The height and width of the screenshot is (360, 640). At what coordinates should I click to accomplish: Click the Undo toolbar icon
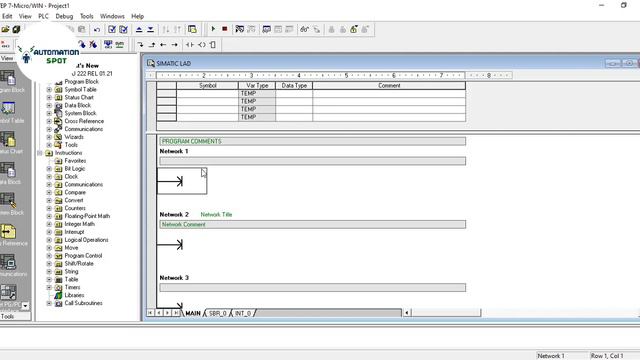tap(97, 29)
